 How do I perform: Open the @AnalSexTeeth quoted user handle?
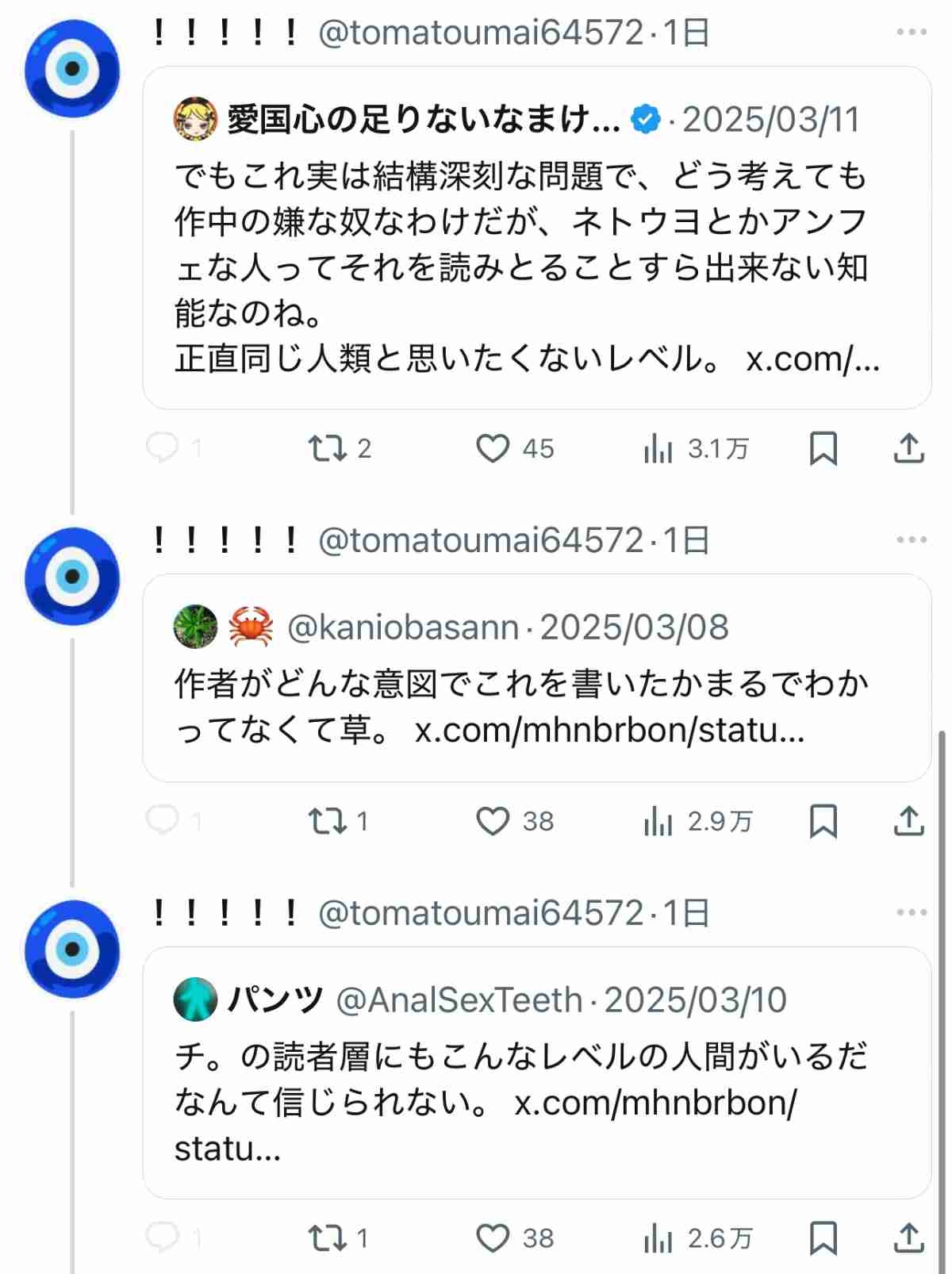pyautogui.click(x=459, y=1000)
